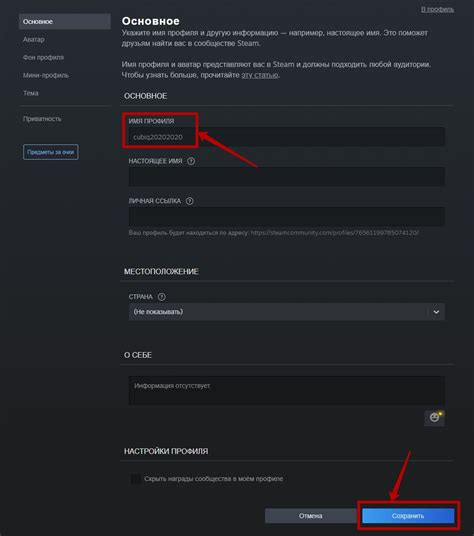Click into the О себе text area
Viewport: 474px width, 536px height.
click(x=287, y=391)
